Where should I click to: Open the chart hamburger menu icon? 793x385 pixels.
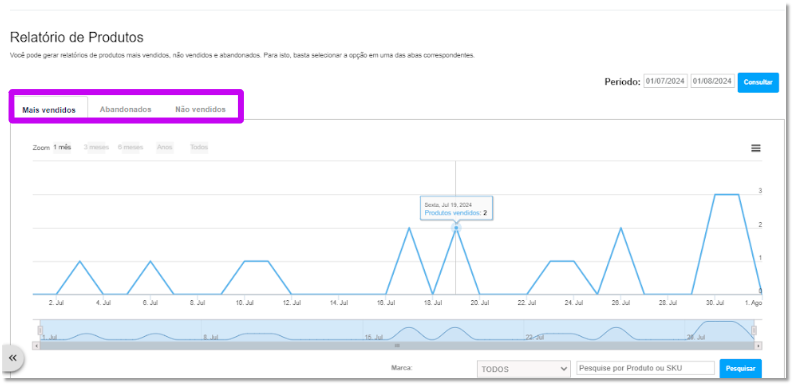756,148
